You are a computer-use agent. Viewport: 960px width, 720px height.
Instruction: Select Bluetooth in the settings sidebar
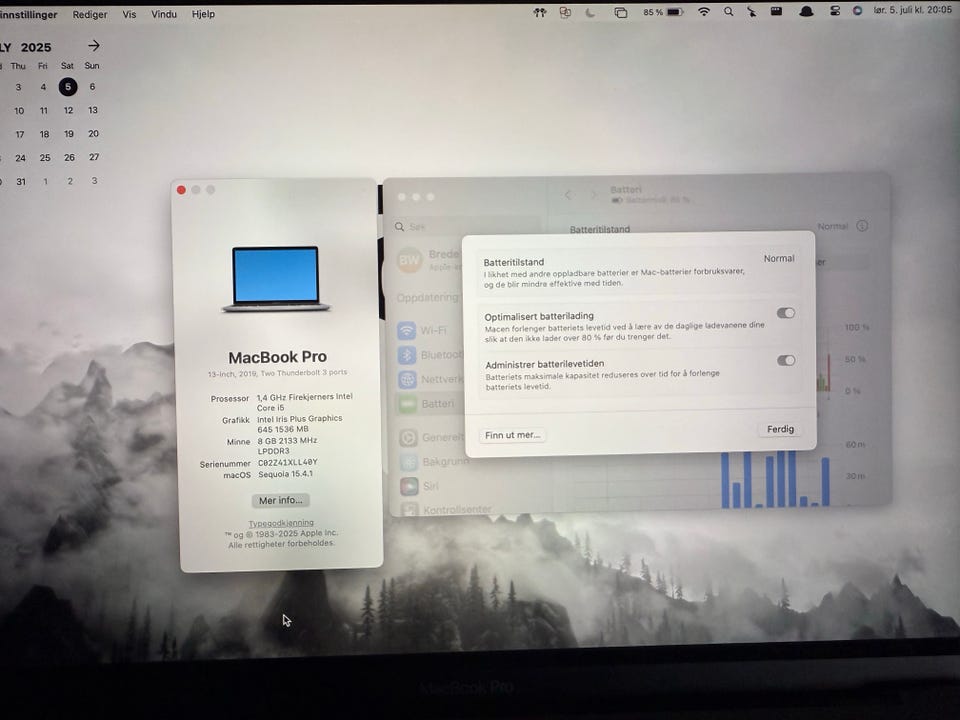(431, 354)
